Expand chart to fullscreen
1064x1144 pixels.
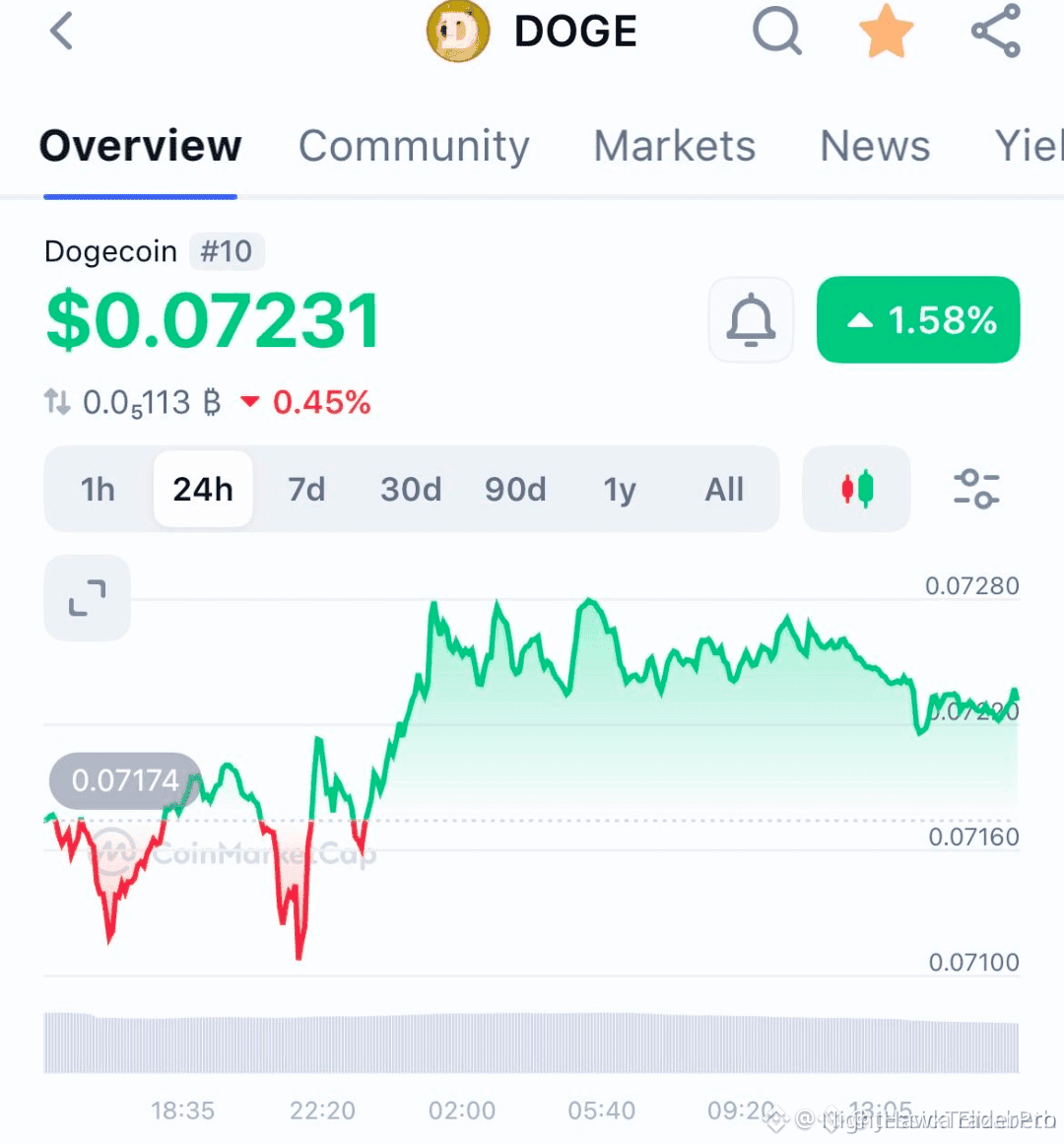tap(88, 597)
